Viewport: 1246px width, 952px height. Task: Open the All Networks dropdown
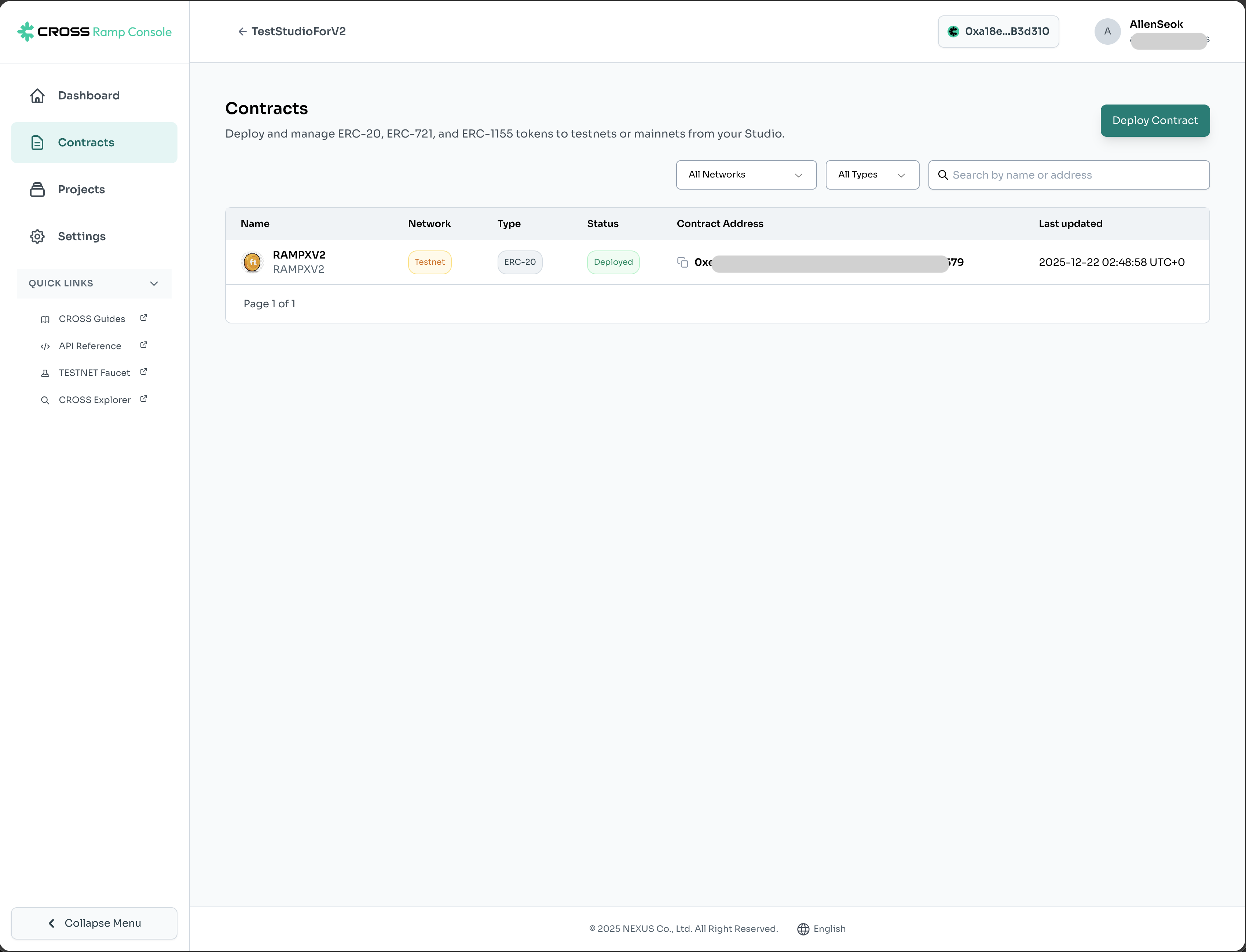pos(746,175)
